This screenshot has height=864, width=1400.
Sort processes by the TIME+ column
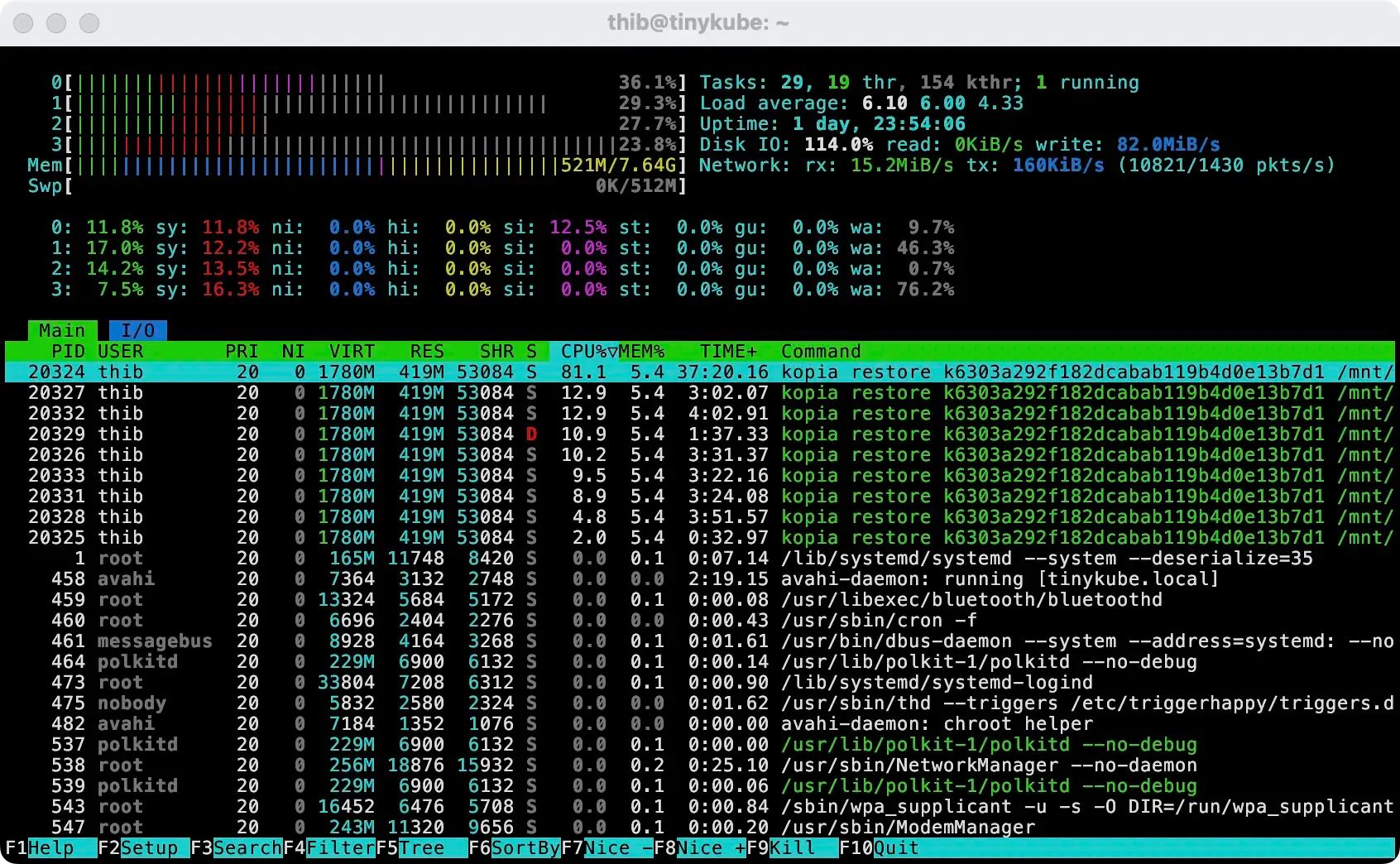click(x=728, y=351)
